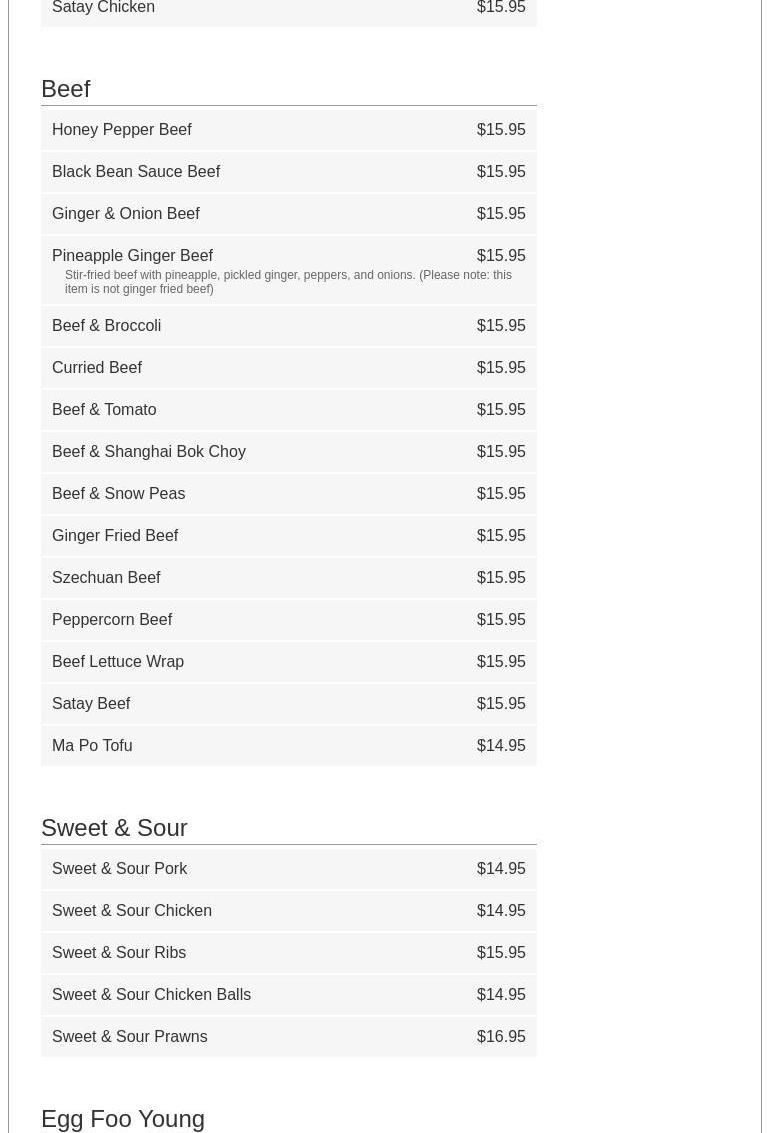Click the Ma Po Tofu row
Viewport: 770px width, 1133px height.
92,746
